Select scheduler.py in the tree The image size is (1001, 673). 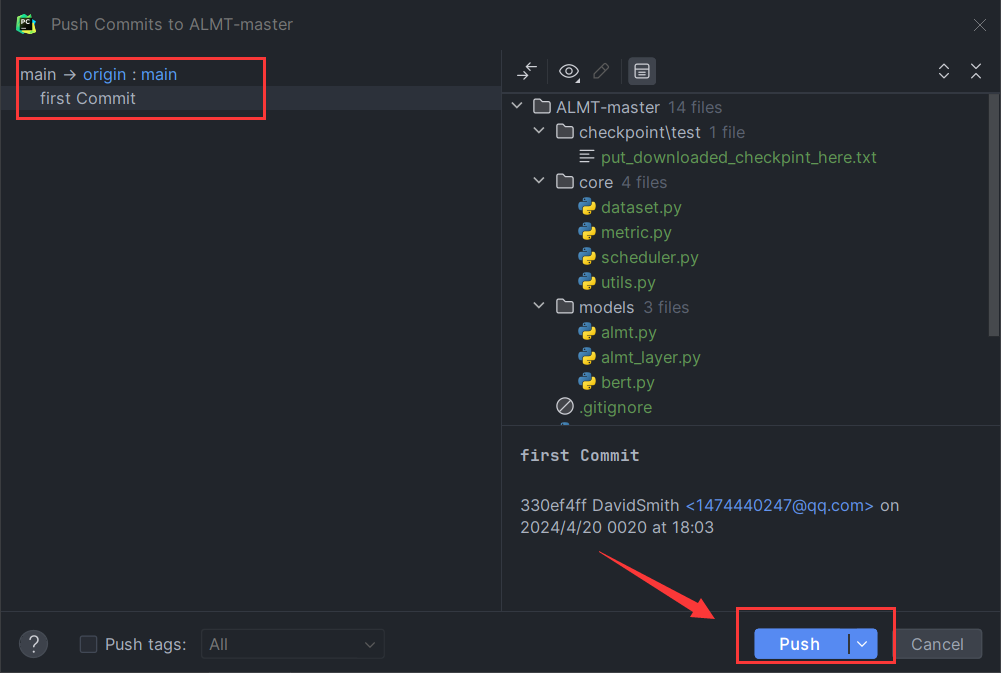tap(649, 257)
